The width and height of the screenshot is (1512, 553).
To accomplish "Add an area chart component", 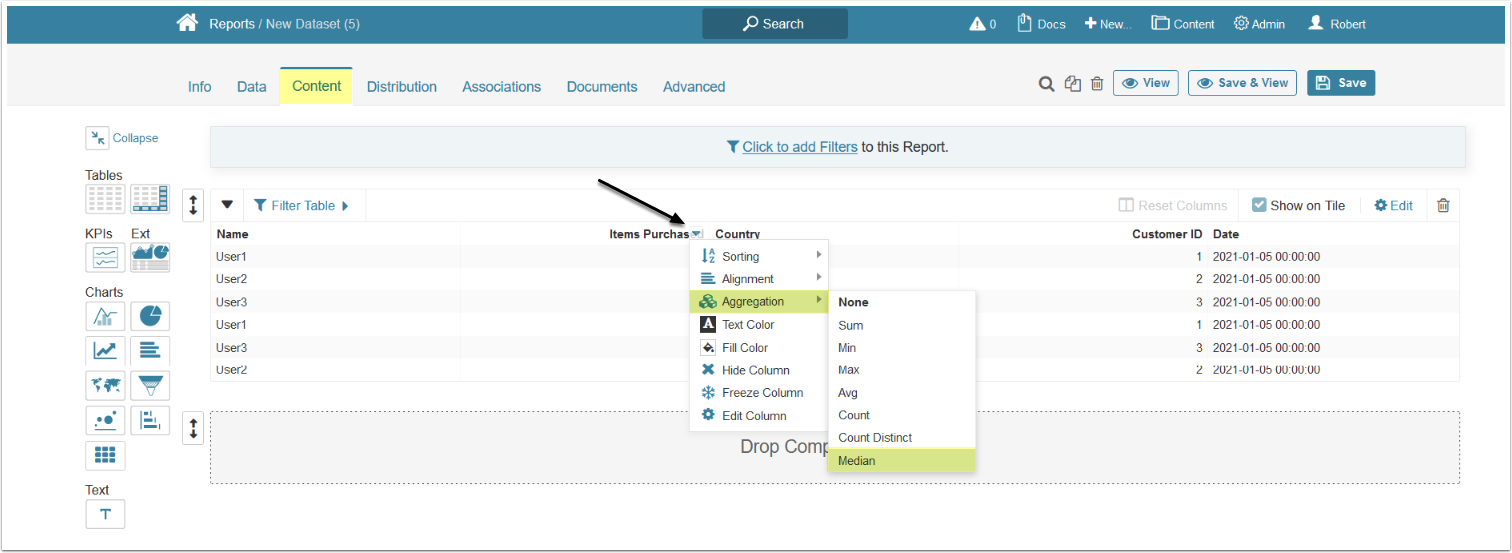I will click(x=105, y=316).
